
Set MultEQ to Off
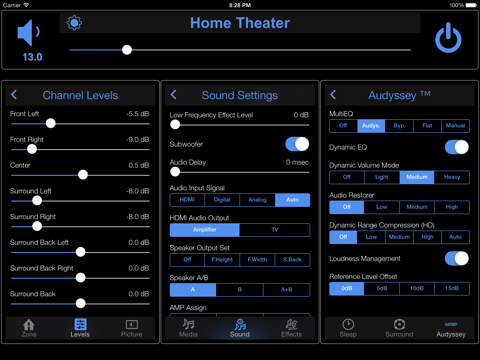[x=343, y=126]
